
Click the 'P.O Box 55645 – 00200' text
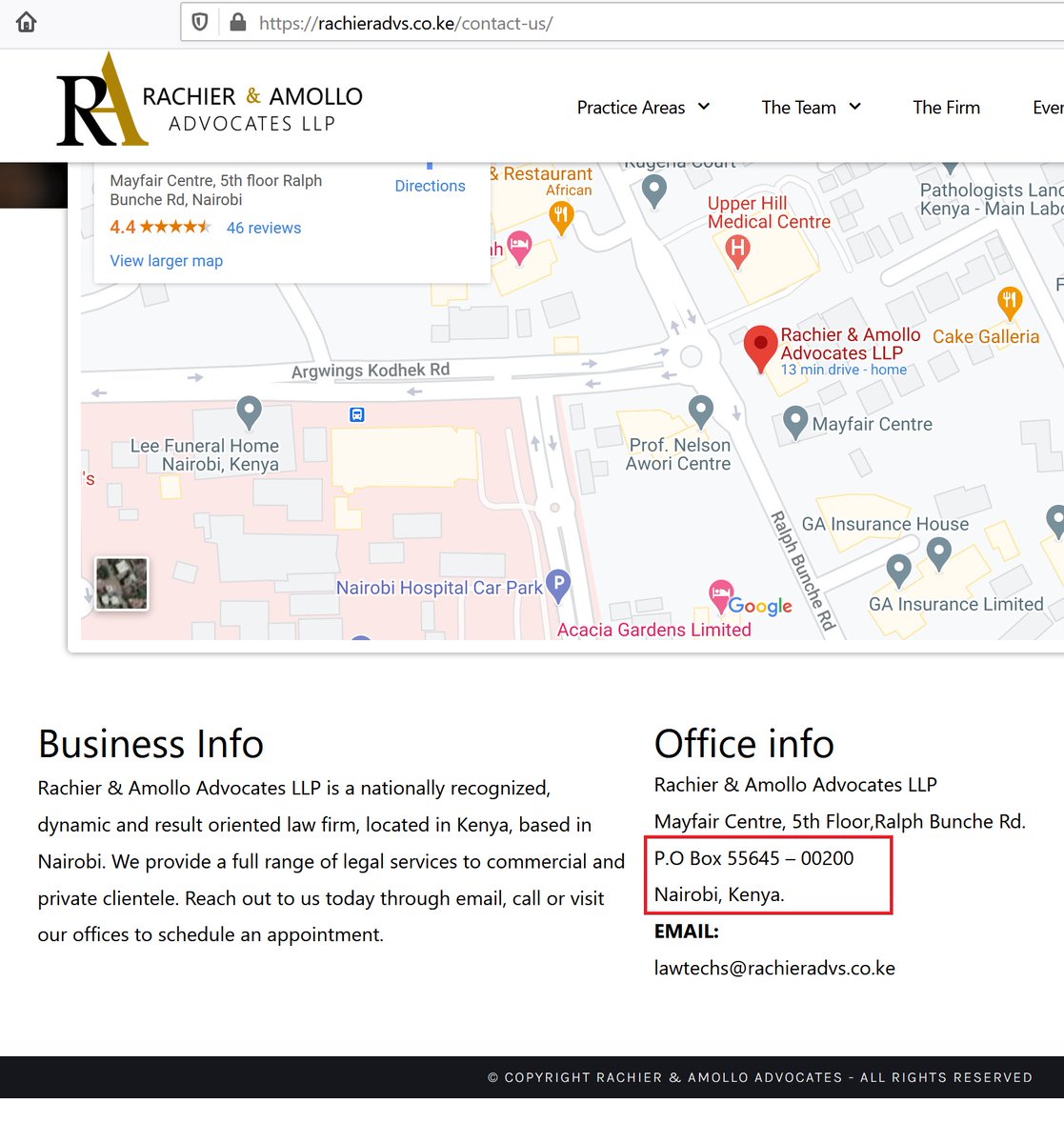753,858
